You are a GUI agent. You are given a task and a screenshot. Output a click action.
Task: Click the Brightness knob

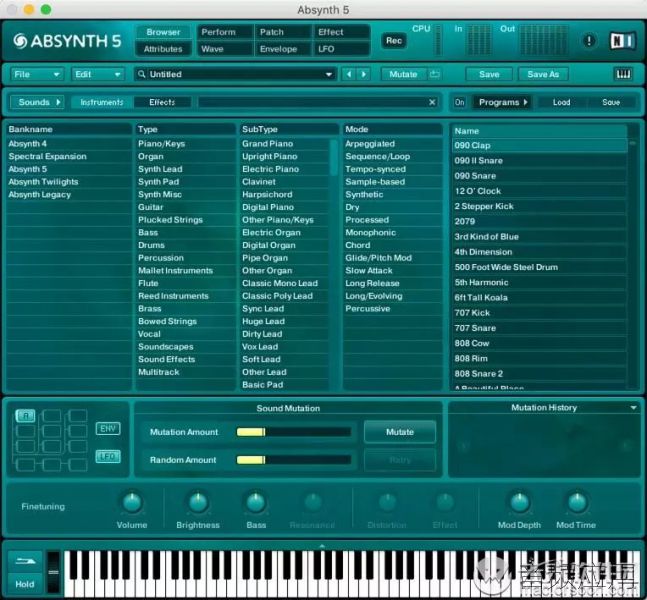click(x=198, y=502)
